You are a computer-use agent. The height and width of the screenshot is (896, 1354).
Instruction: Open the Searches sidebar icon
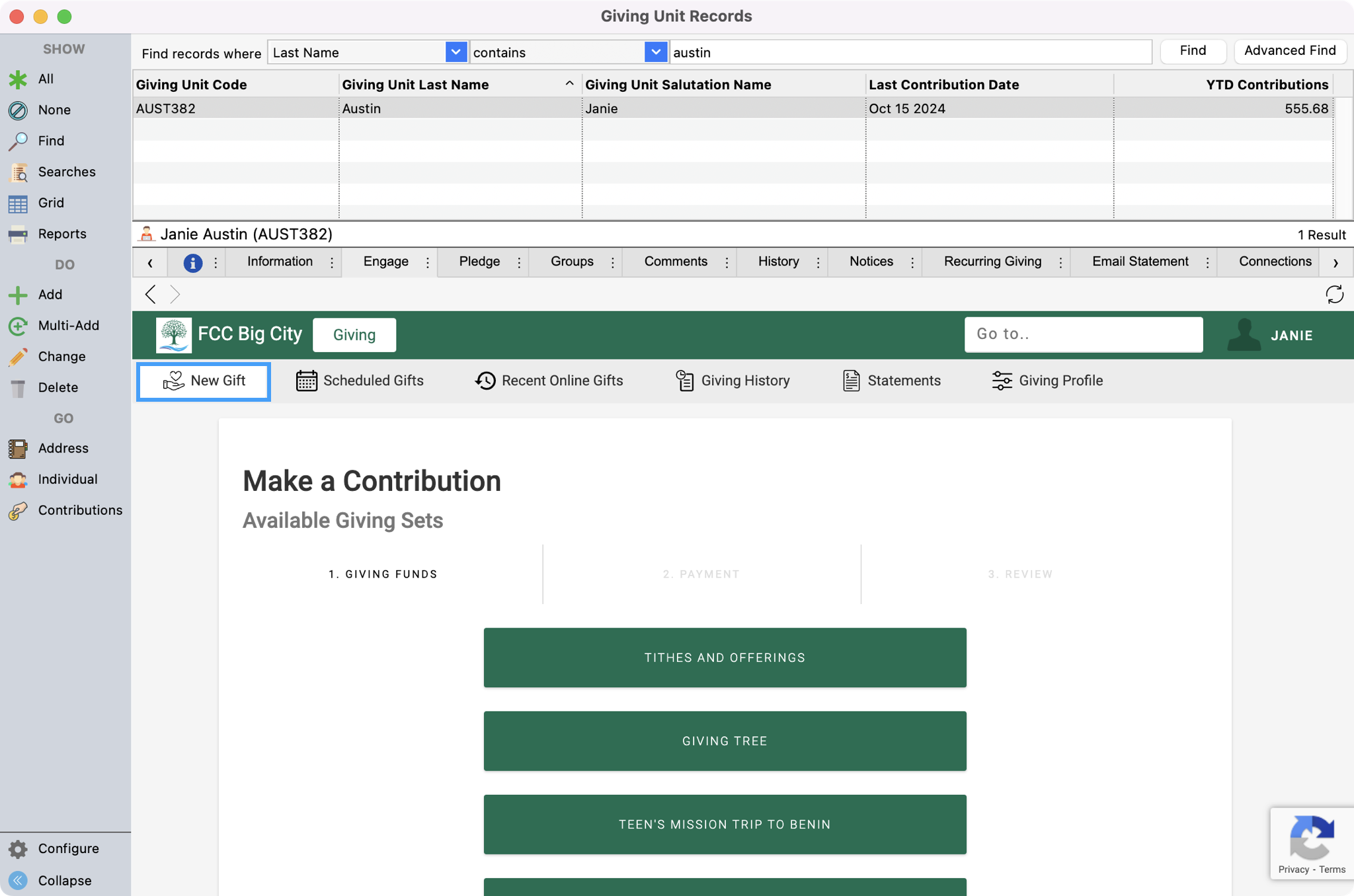tap(18, 172)
